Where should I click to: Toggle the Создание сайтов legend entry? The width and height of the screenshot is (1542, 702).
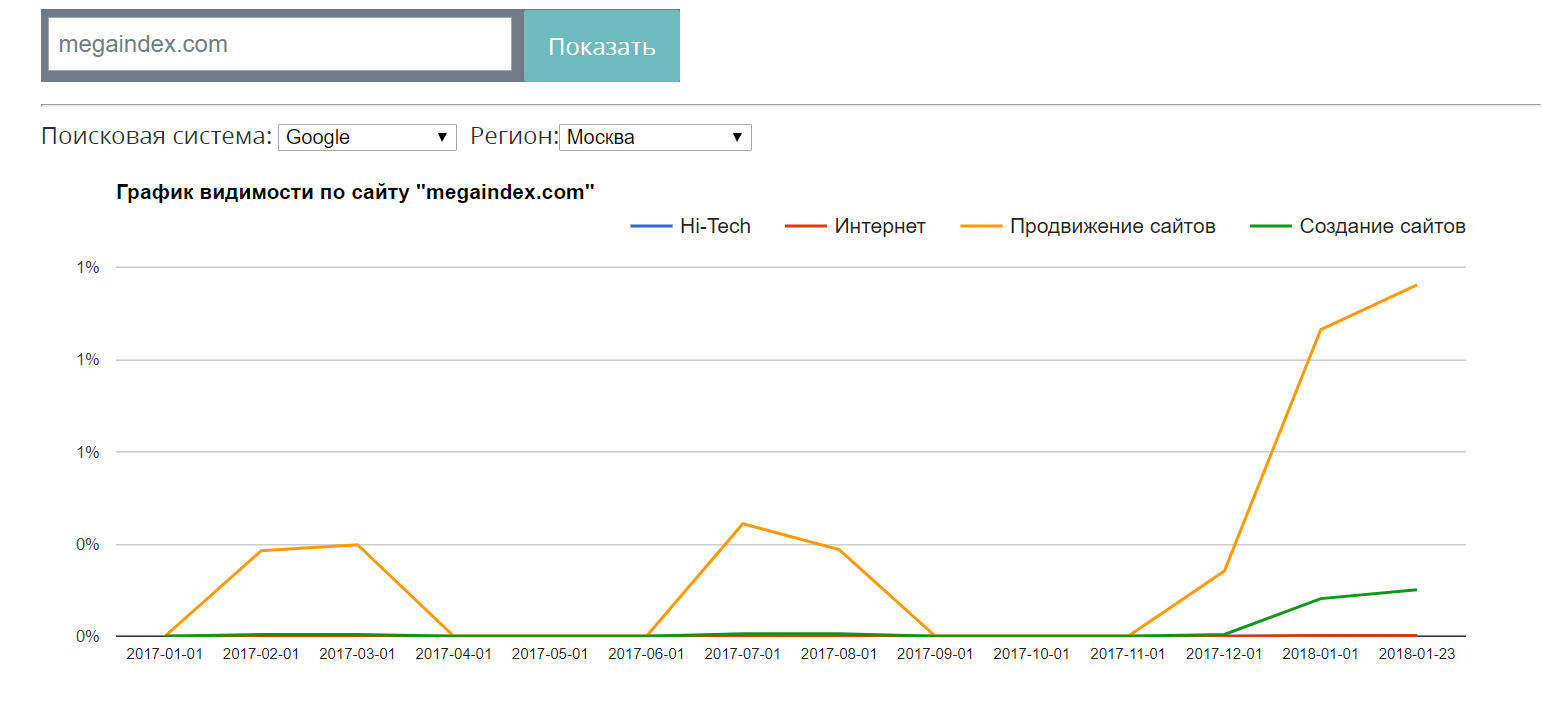1358,226
